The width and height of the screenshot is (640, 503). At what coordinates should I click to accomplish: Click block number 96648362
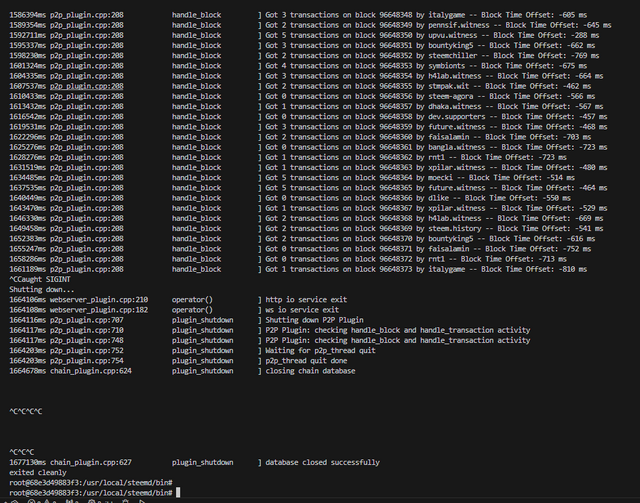pyautogui.click(x=396, y=158)
